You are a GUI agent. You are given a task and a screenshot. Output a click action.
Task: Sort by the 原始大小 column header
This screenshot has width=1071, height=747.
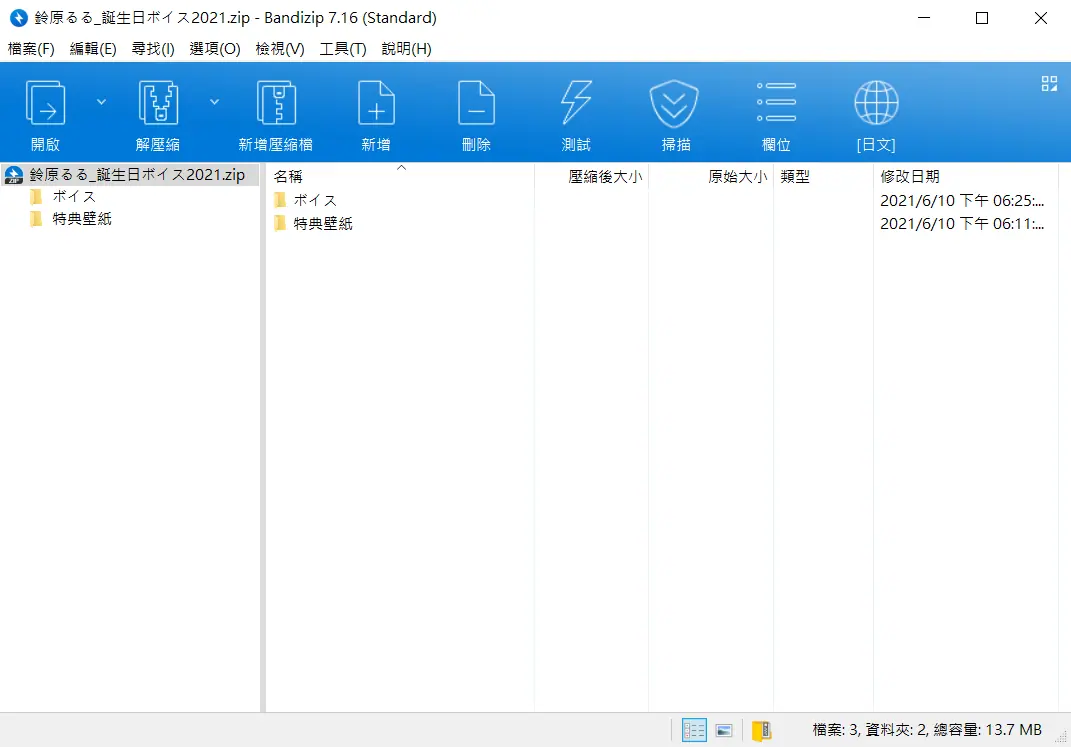pyautogui.click(x=711, y=176)
